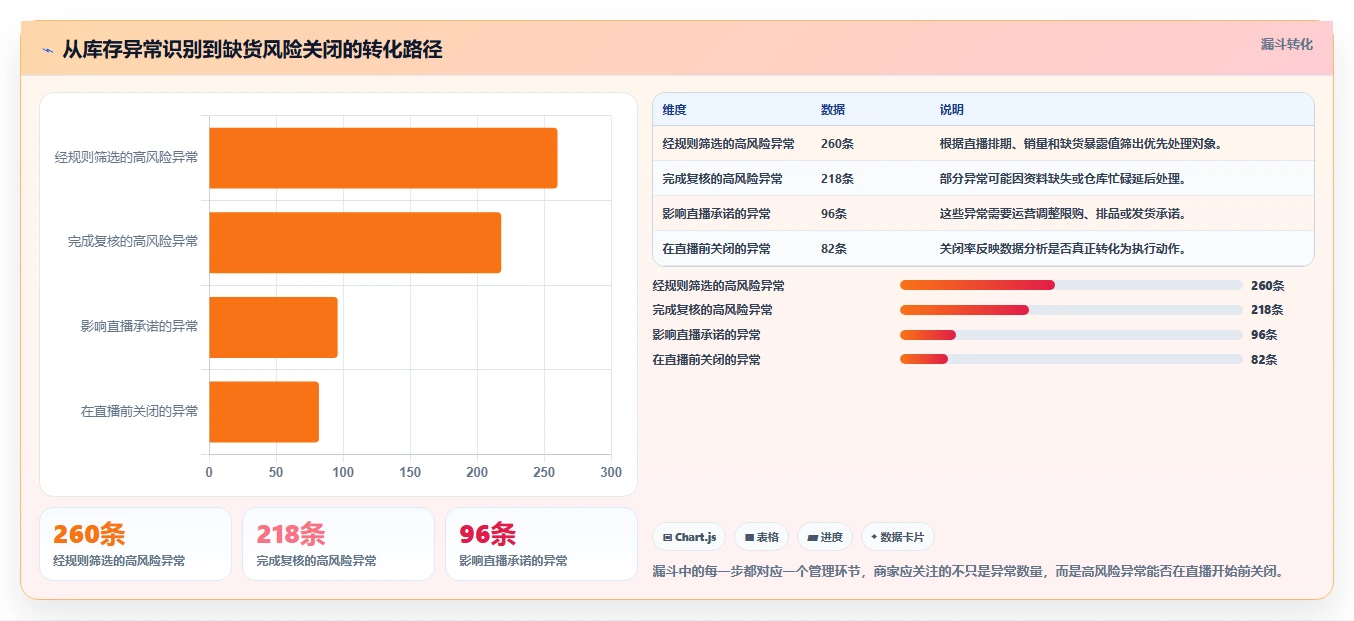Open the 260条 data card

pos(135,544)
